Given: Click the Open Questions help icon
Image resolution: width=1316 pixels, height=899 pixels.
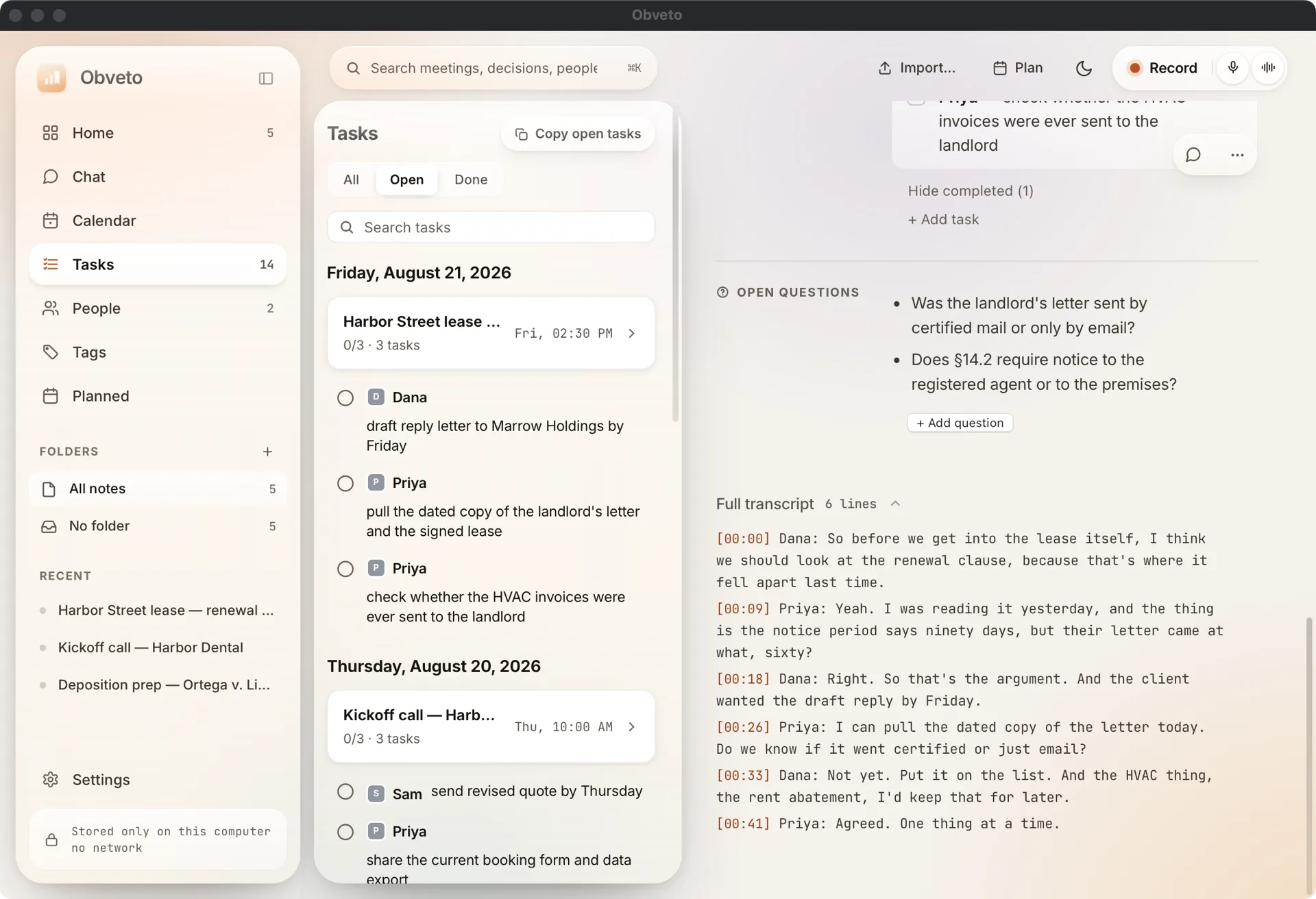Looking at the screenshot, I should (722, 293).
